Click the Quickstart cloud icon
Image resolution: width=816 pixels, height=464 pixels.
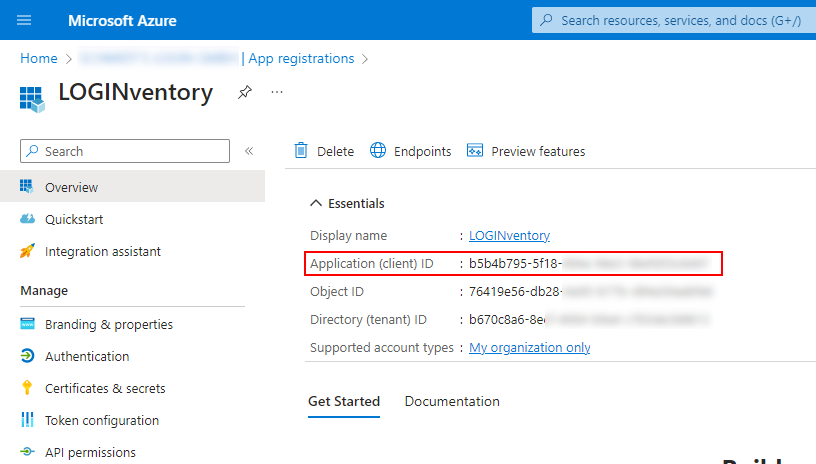pyautogui.click(x=27, y=218)
